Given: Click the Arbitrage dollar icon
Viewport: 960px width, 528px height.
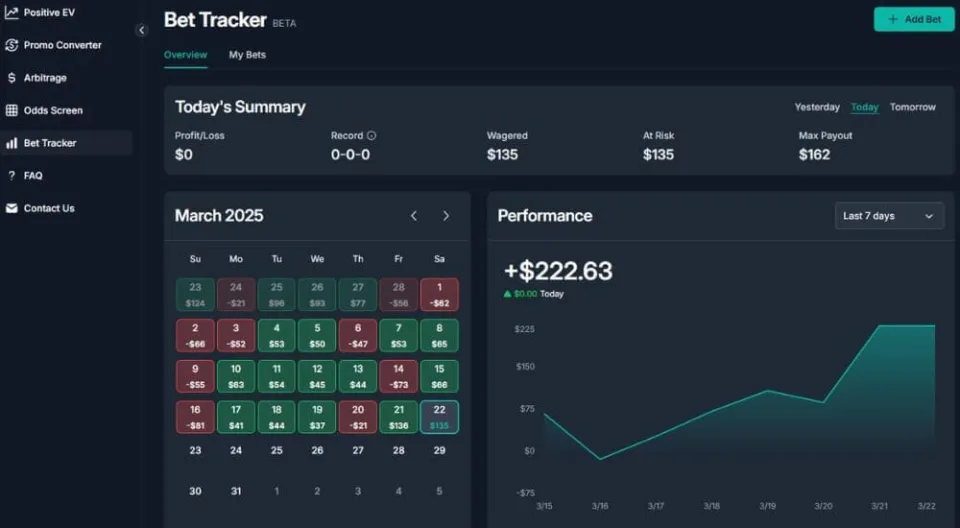Looking at the screenshot, I should click(12, 78).
